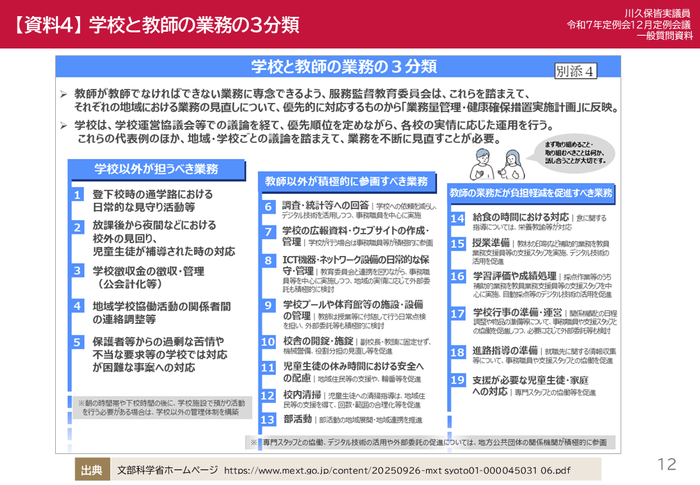The width and height of the screenshot is (700, 485).
Task: Click the 学校と教師の業務の3分類 blue title banner
Action: click(x=343, y=67)
